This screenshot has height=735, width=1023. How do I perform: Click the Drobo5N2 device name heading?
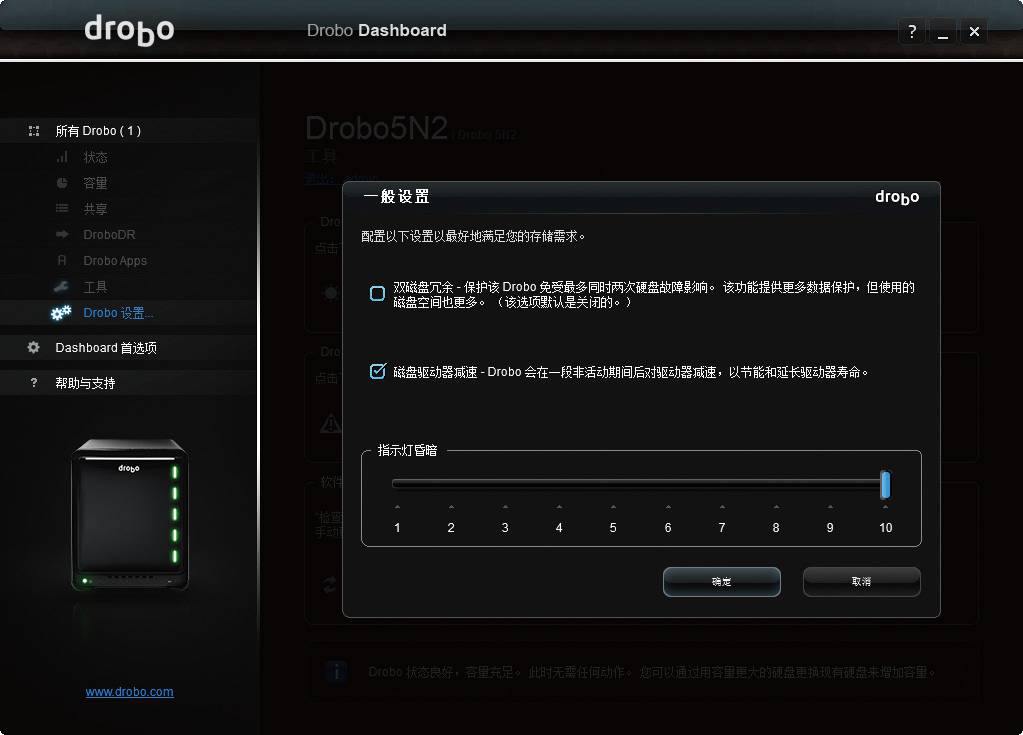376,128
